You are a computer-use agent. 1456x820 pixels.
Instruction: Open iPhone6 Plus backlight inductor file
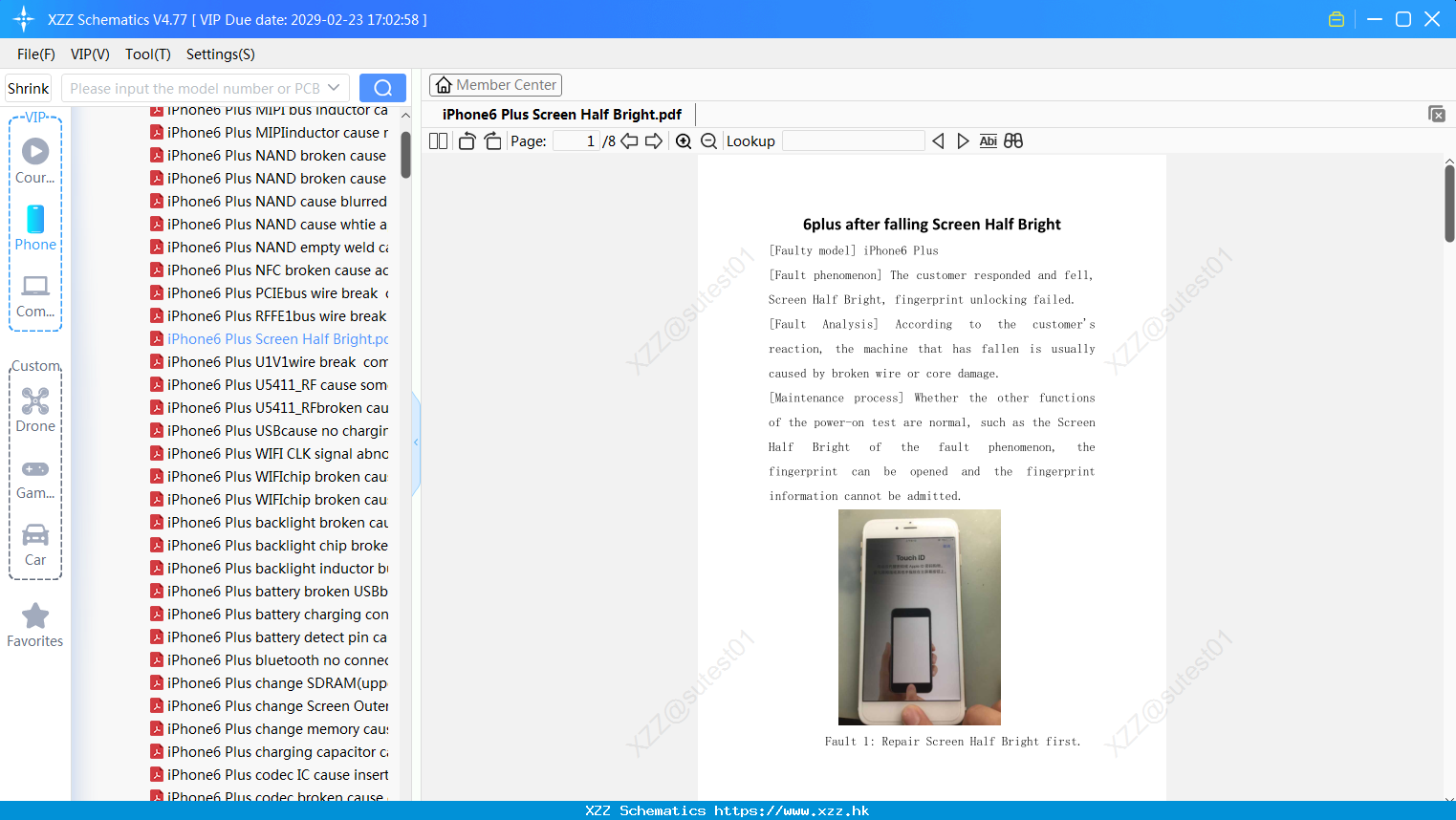270,569
